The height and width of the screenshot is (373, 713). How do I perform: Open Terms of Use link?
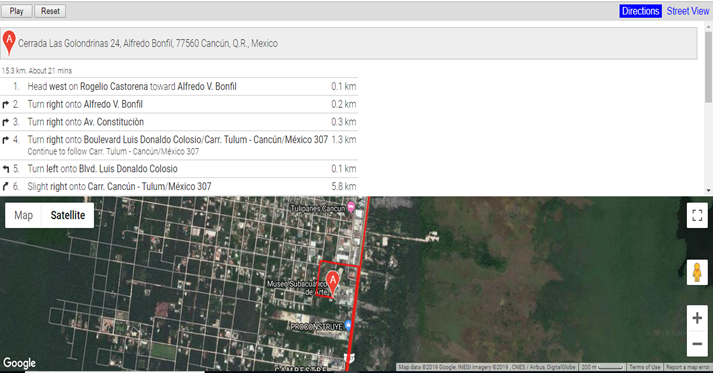[644, 367]
